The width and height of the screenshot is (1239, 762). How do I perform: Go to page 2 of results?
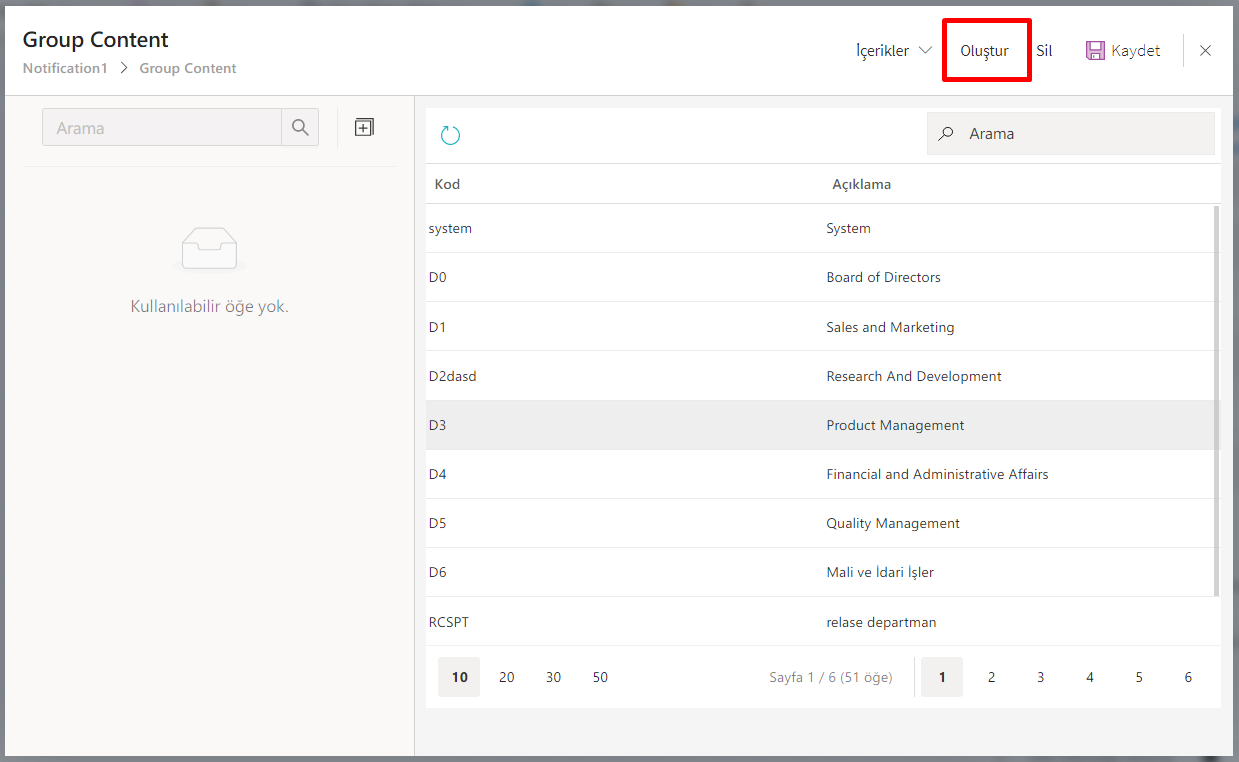(991, 677)
